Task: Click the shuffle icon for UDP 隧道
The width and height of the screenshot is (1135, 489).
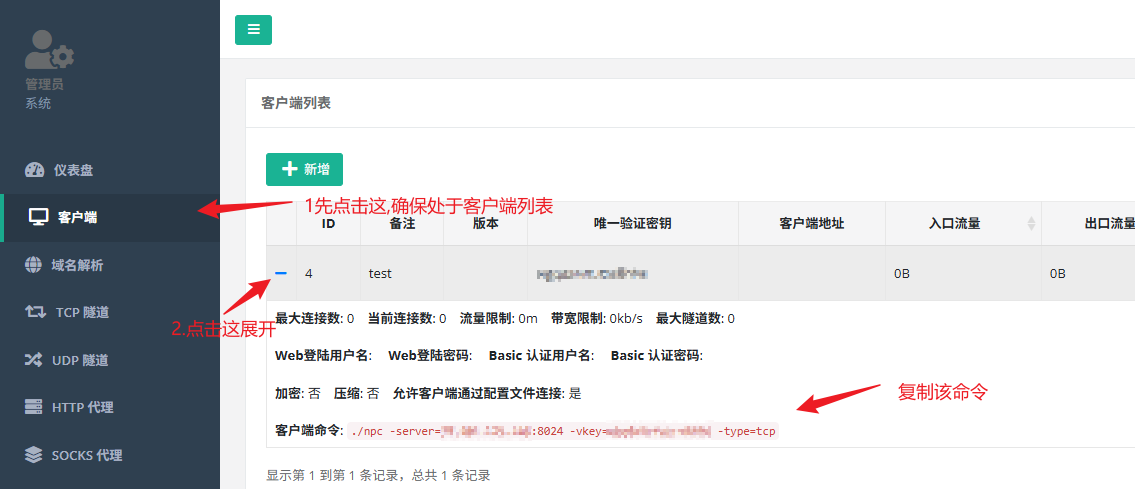Action: click(x=33, y=360)
